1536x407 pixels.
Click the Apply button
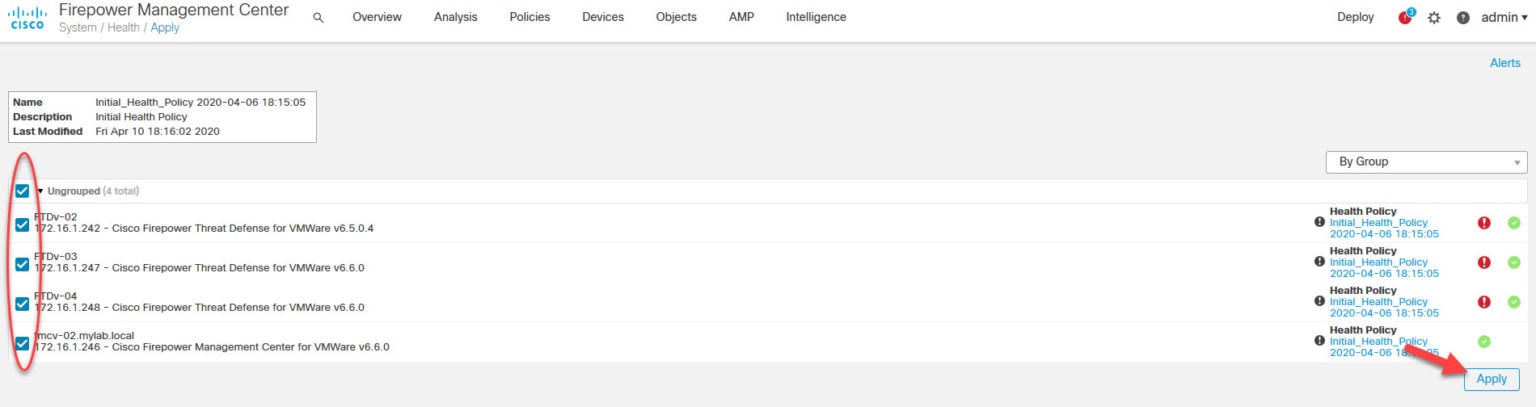(x=1491, y=379)
